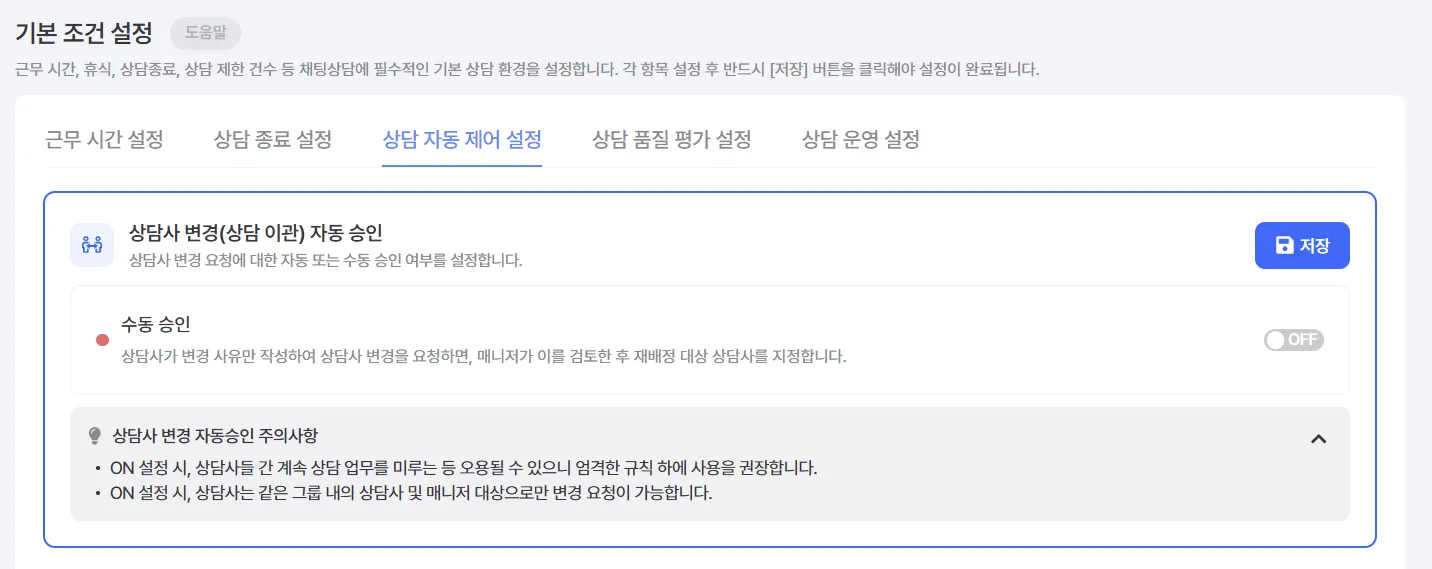The image size is (1432, 569).
Task: Collapse the 자동승인 주의사항 section with the chevron
Action: (1319, 438)
